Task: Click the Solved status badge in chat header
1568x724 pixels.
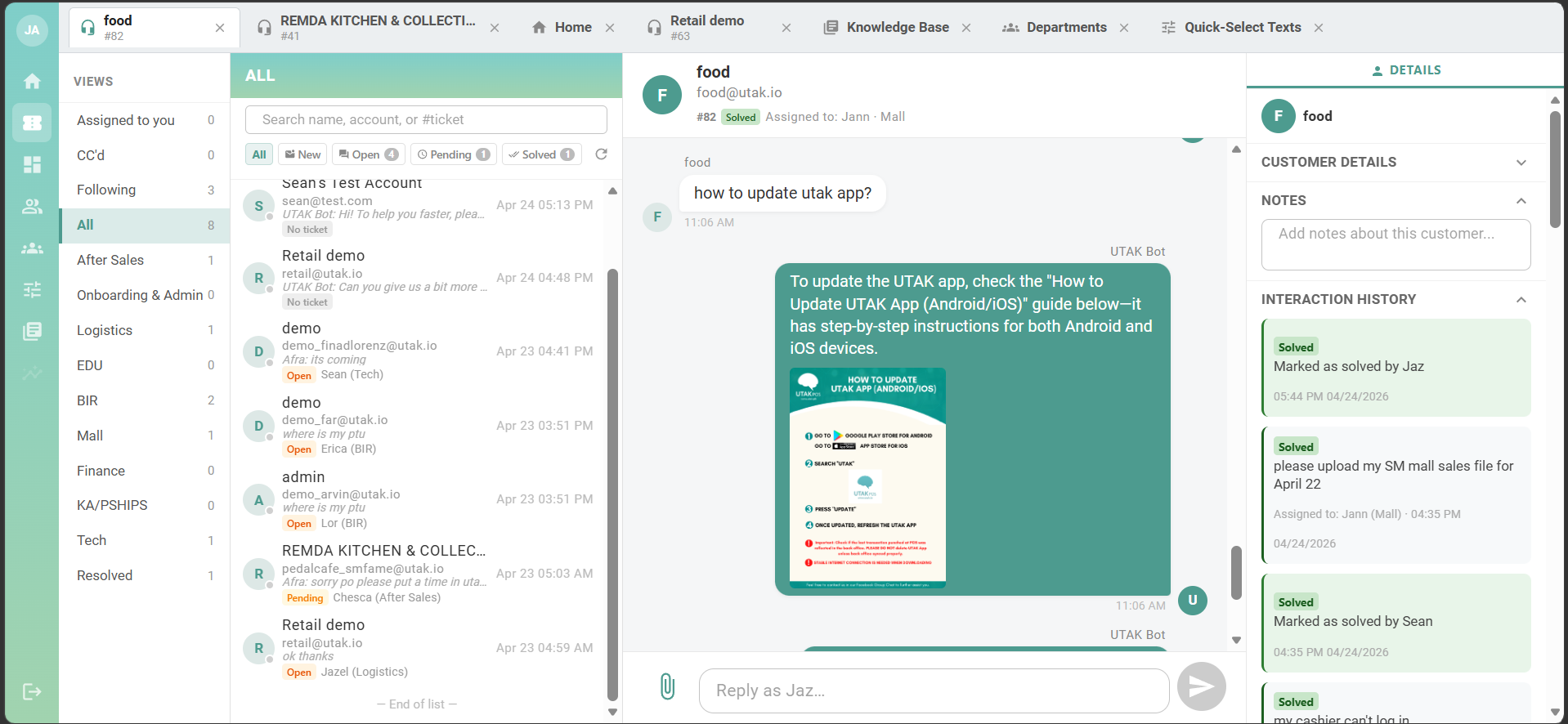Action: pos(741,117)
